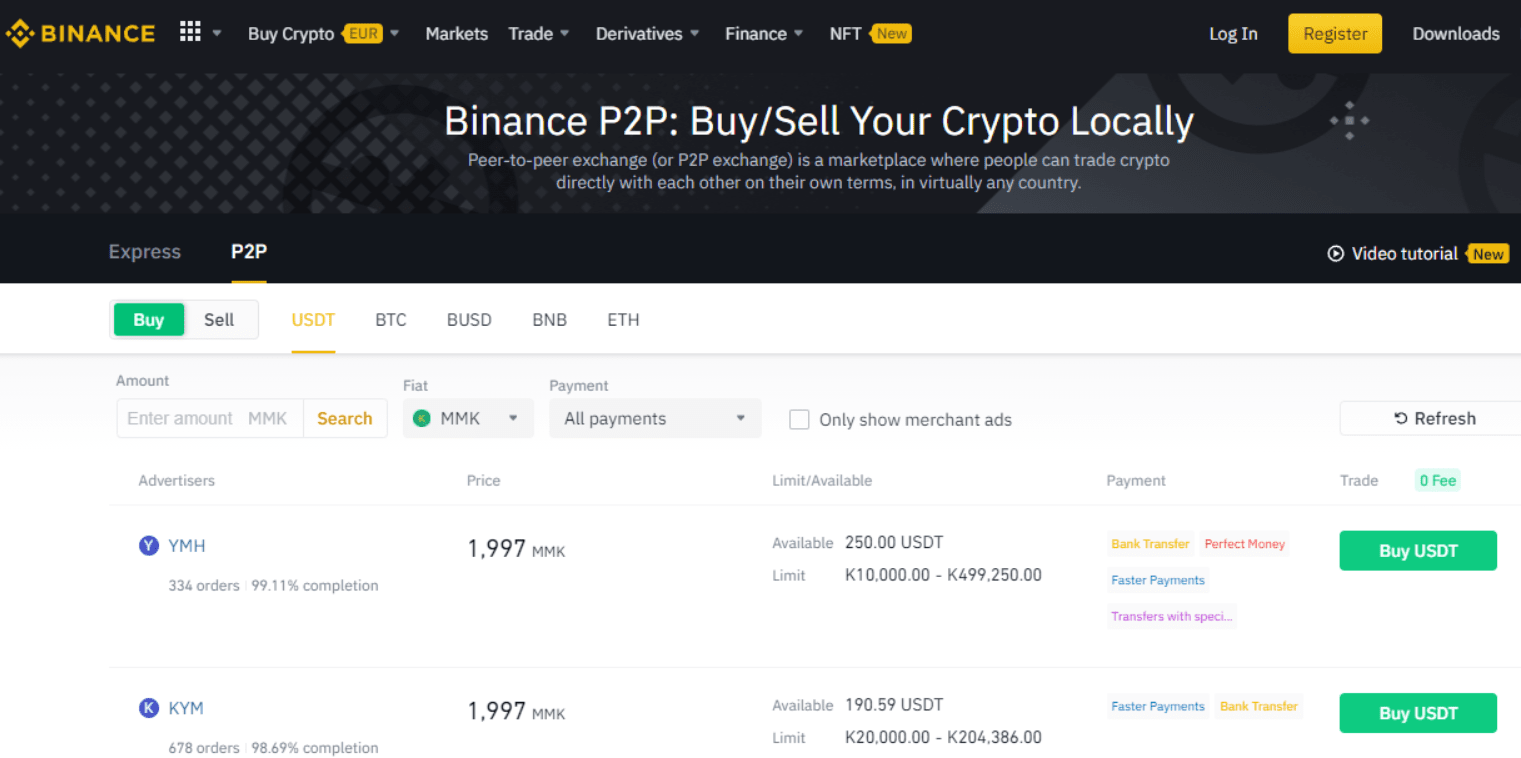1521x758 pixels.
Task: Select the BTC crypto tab
Action: coord(391,320)
